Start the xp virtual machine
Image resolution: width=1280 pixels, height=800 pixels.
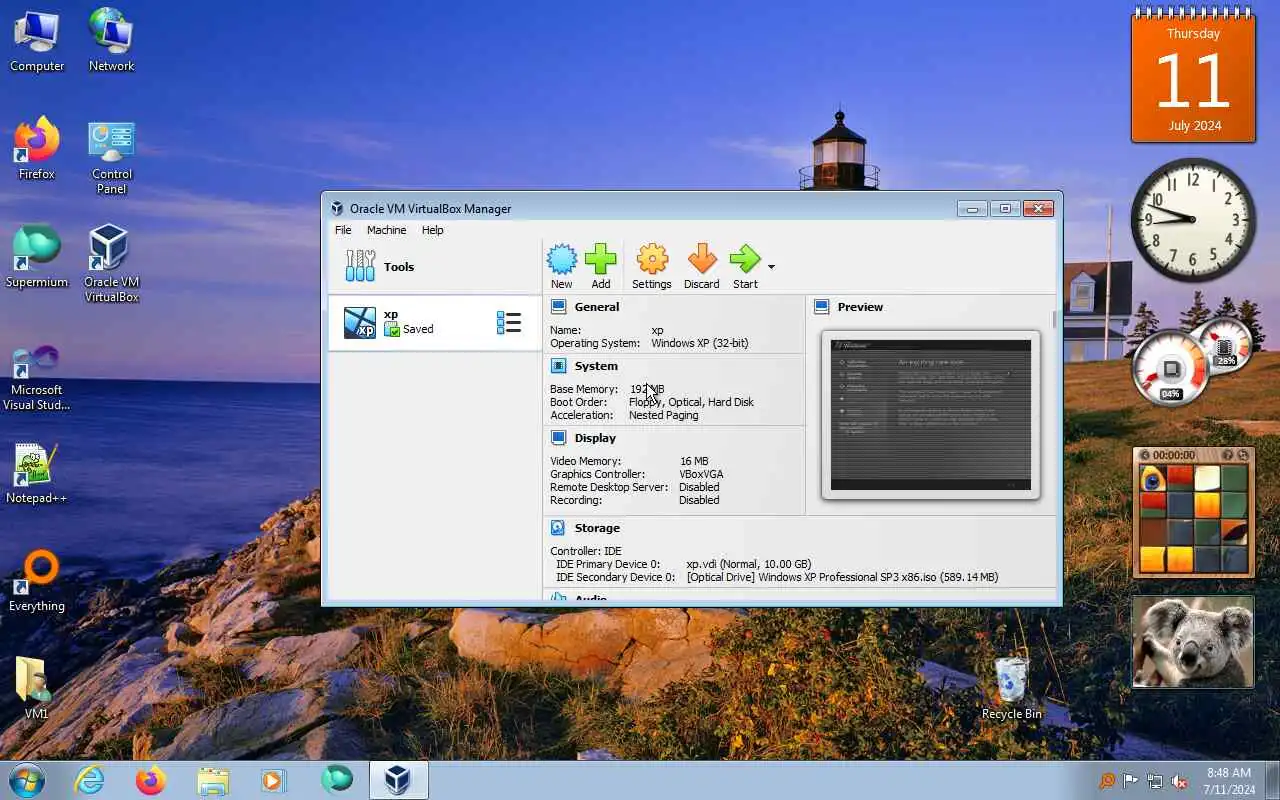point(745,266)
